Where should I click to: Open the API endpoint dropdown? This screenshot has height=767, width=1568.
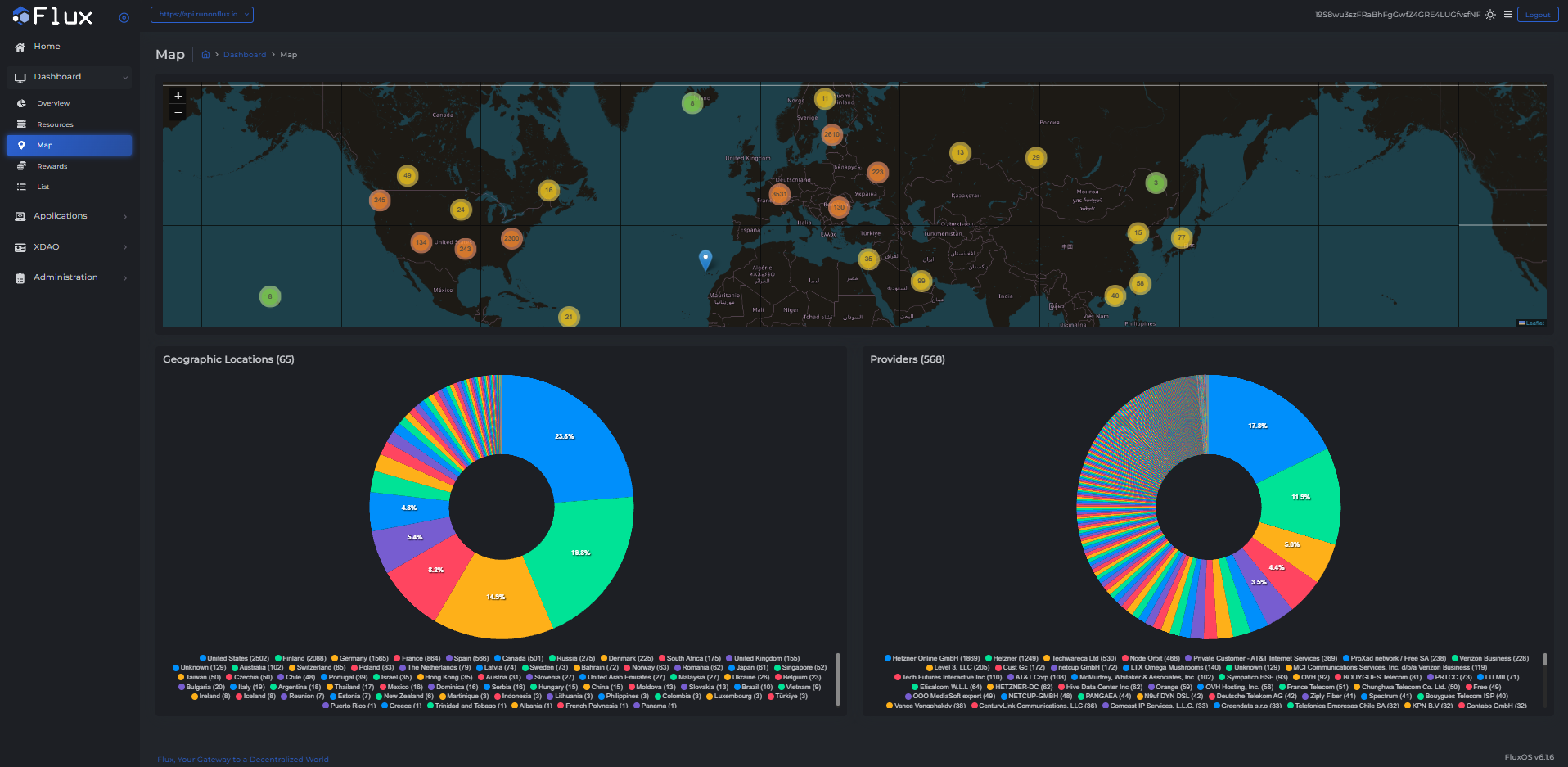click(x=201, y=15)
